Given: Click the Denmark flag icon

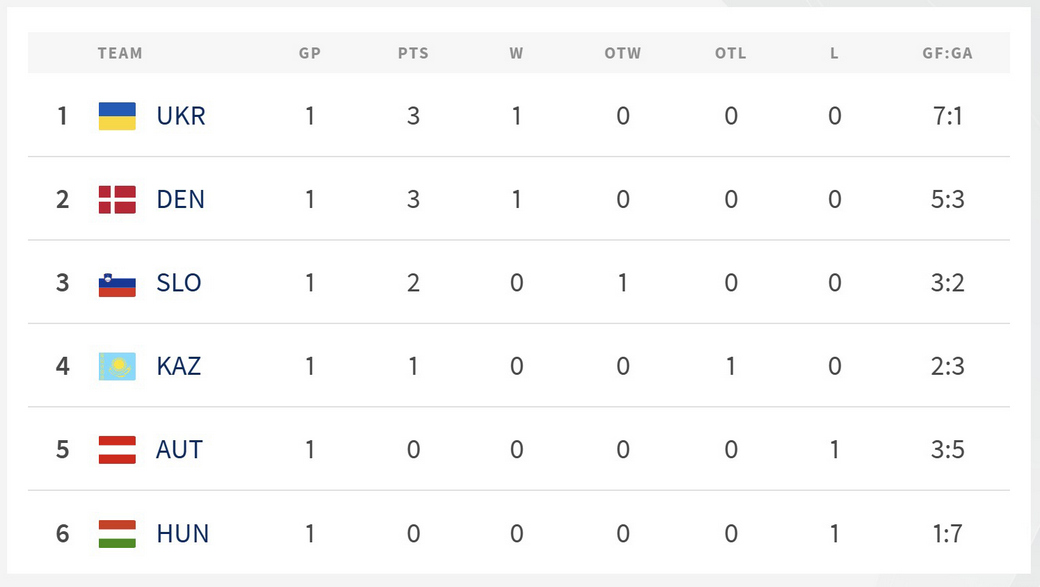Looking at the screenshot, I should click(x=117, y=200).
